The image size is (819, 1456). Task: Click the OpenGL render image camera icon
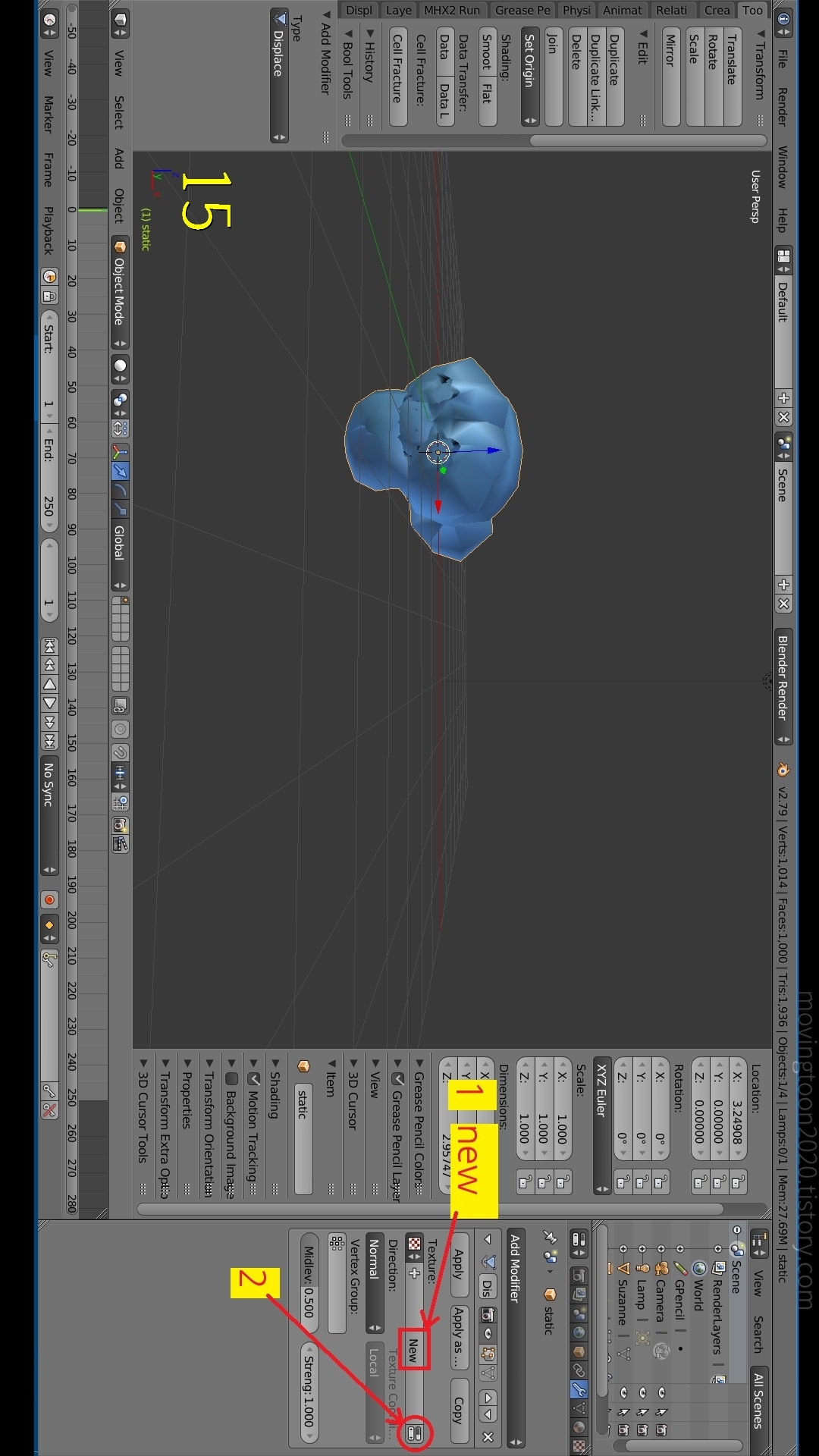[x=120, y=824]
